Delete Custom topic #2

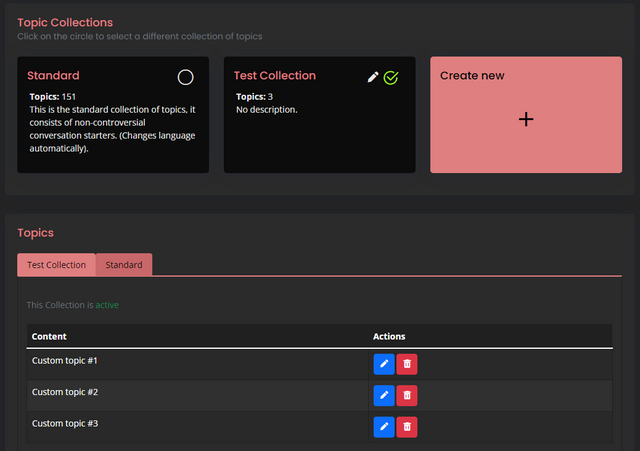(x=407, y=395)
